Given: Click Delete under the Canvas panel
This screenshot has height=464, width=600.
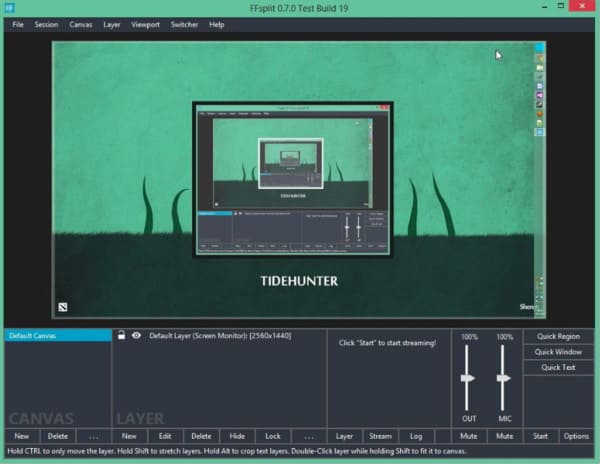Looking at the screenshot, I should tap(58, 436).
